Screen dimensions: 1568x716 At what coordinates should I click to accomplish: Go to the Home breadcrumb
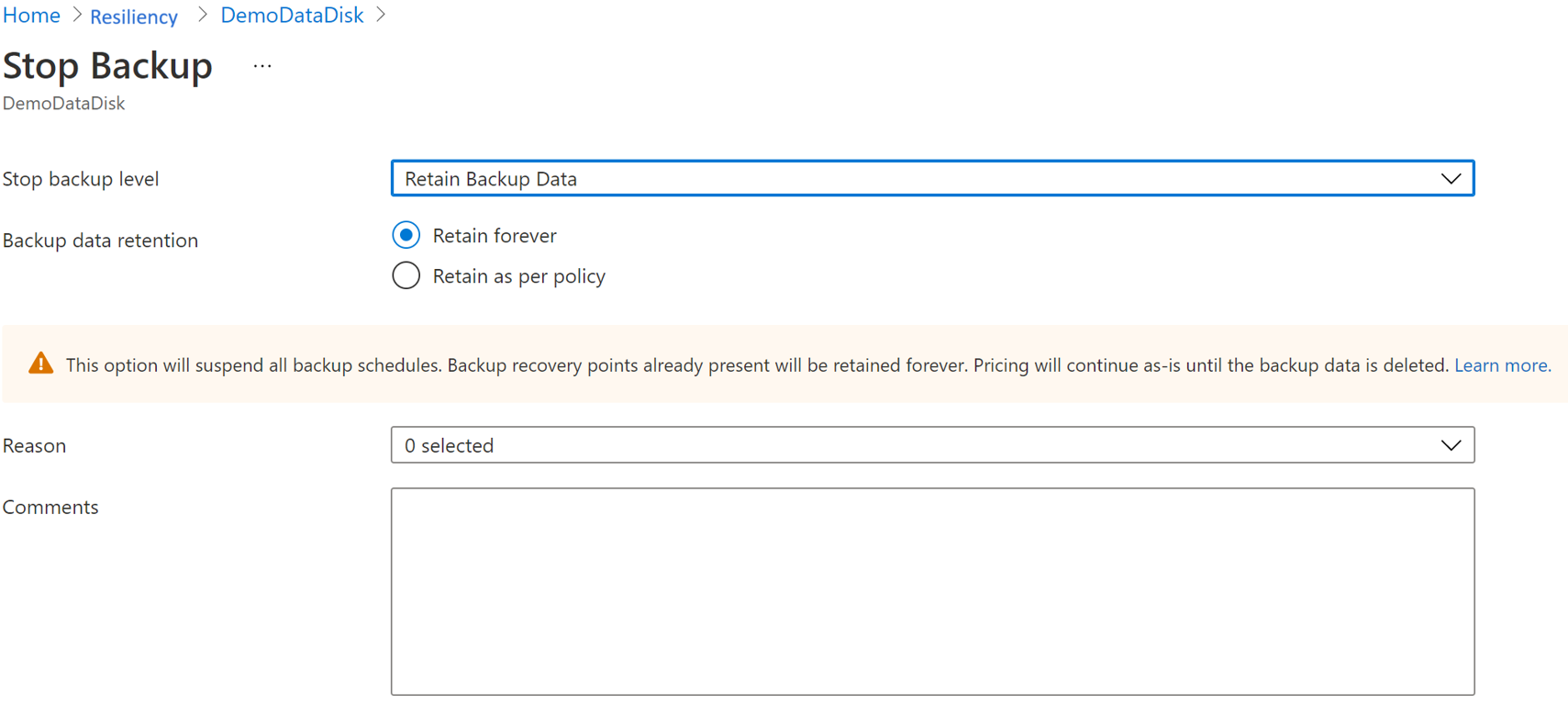(31, 16)
